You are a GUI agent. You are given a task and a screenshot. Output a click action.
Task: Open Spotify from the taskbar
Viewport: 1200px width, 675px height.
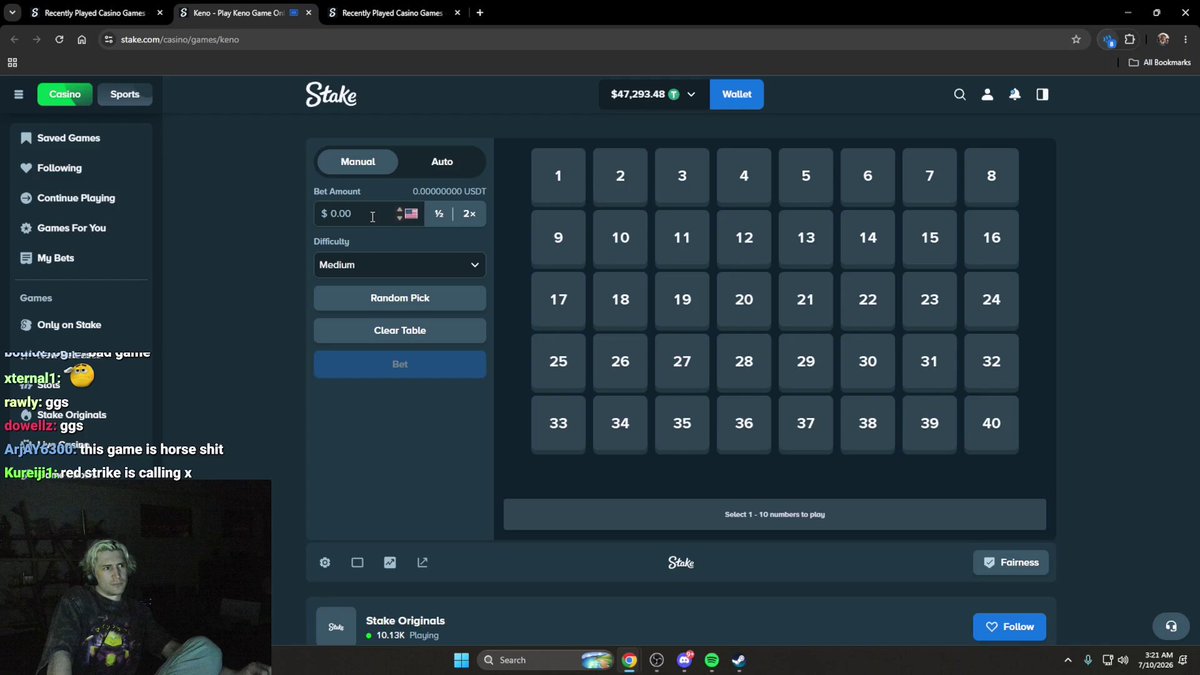click(x=712, y=660)
